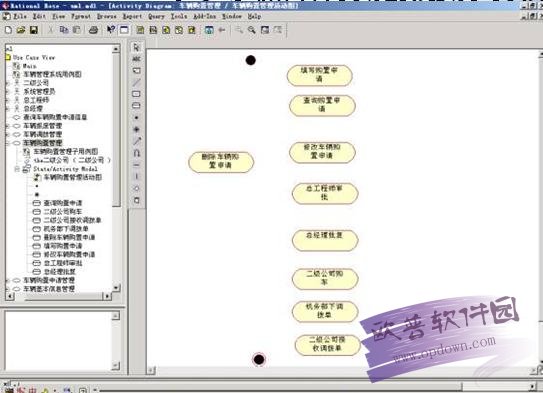The height and width of the screenshot is (393, 543).
Task: Select the black start state on the diagram
Action: pyautogui.click(x=250, y=60)
